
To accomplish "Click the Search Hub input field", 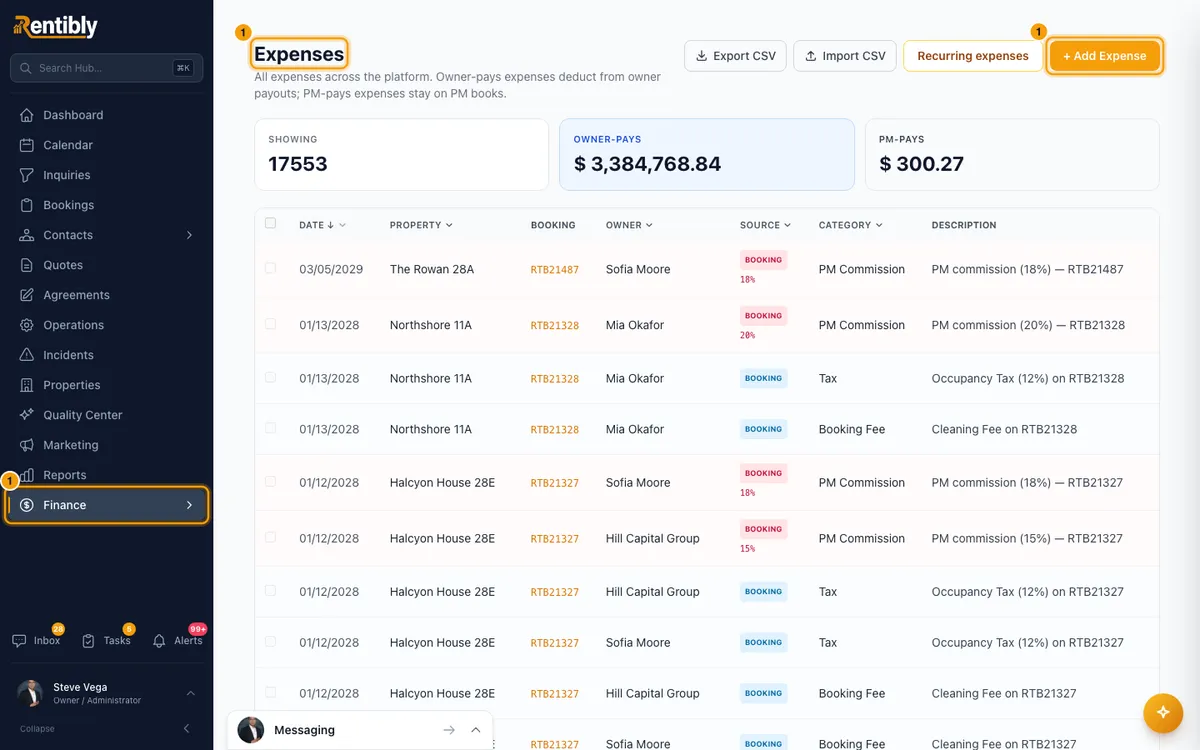I will pos(106,68).
